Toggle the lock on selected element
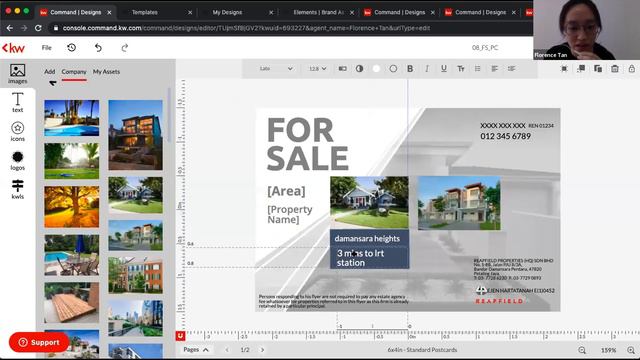The width and height of the screenshot is (640, 360). tap(631, 69)
